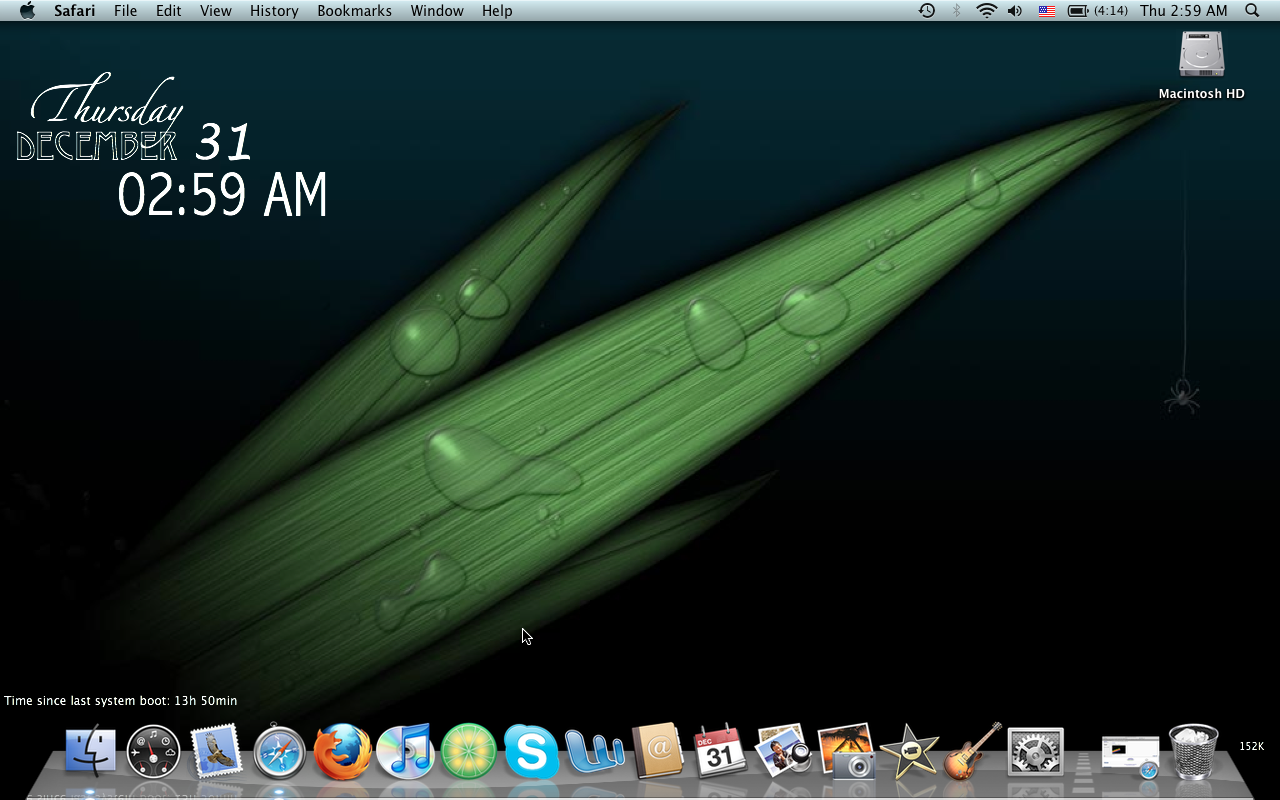The height and width of the screenshot is (800, 1280).
Task: Open Finder from the Dock
Action: pyautogui.click(x=91, y=751)
